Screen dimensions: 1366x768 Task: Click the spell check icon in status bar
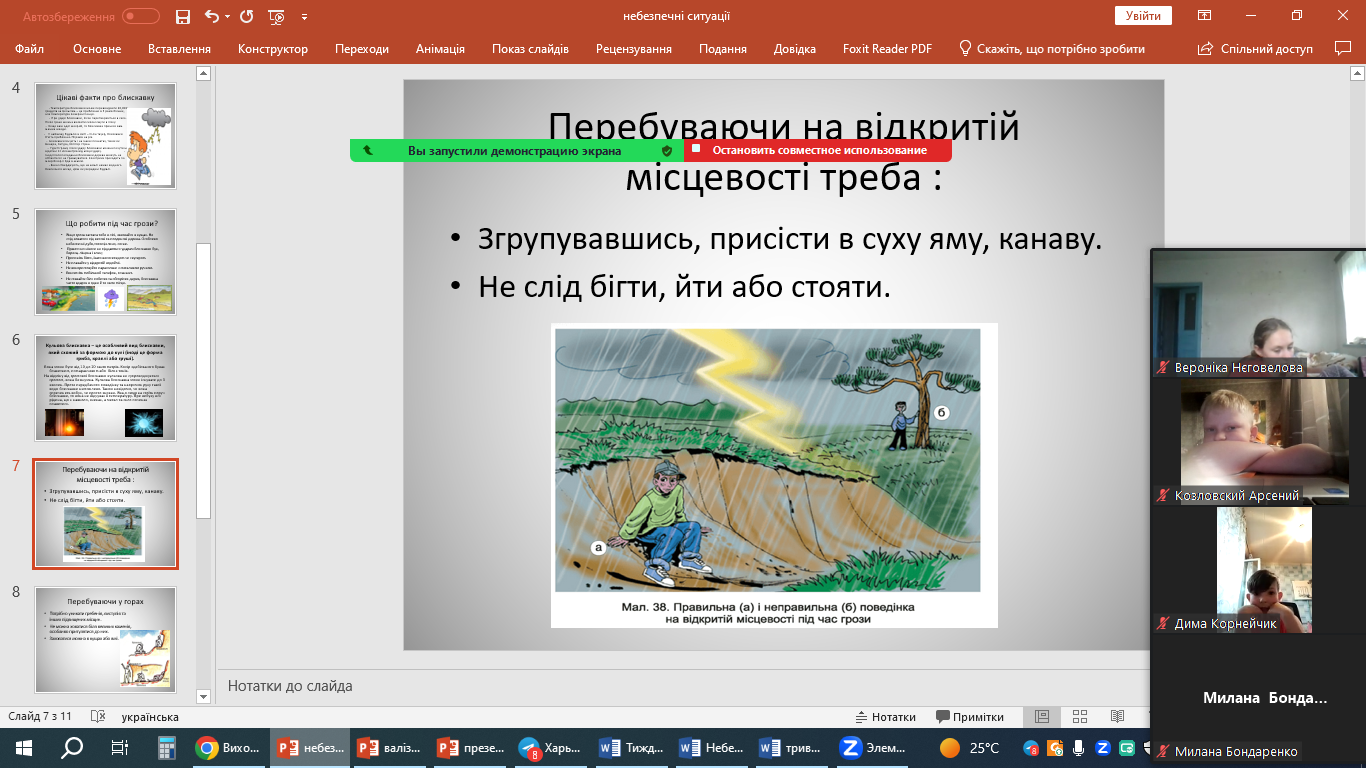(x=98, y=717)
